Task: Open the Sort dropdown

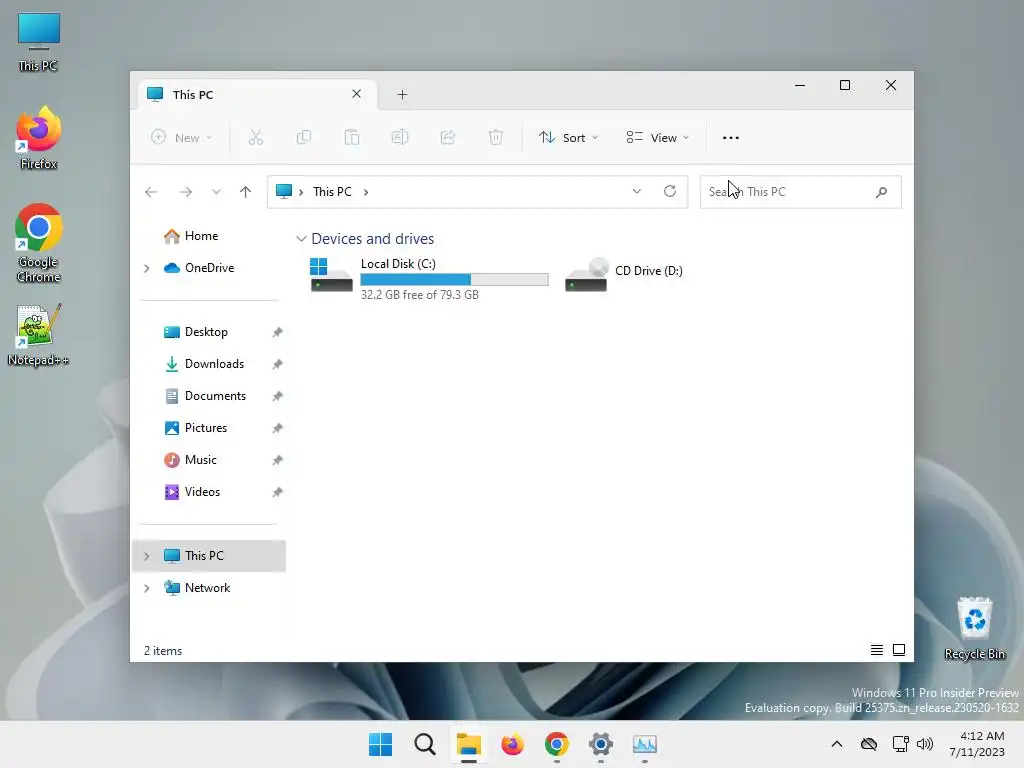Action: click(x=568, y=138)
